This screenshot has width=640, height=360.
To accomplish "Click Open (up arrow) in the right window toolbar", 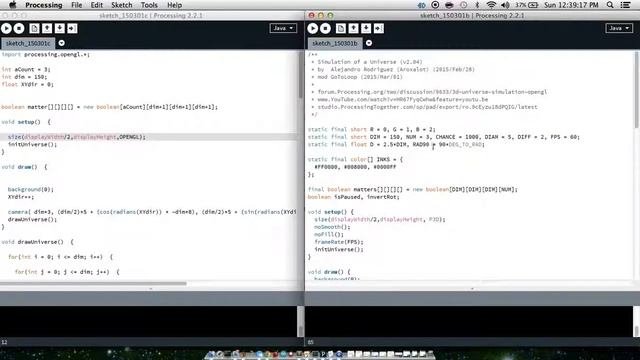I will (353, 28).
